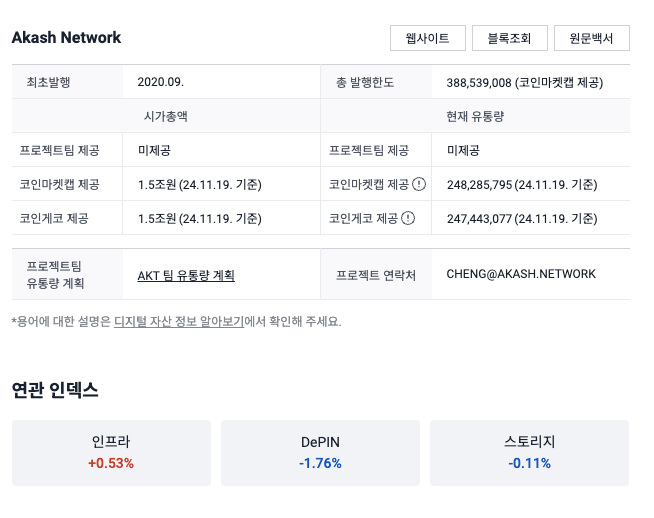
Task: Click the 프로젝트 연락처 label
Action: point(376,275)
